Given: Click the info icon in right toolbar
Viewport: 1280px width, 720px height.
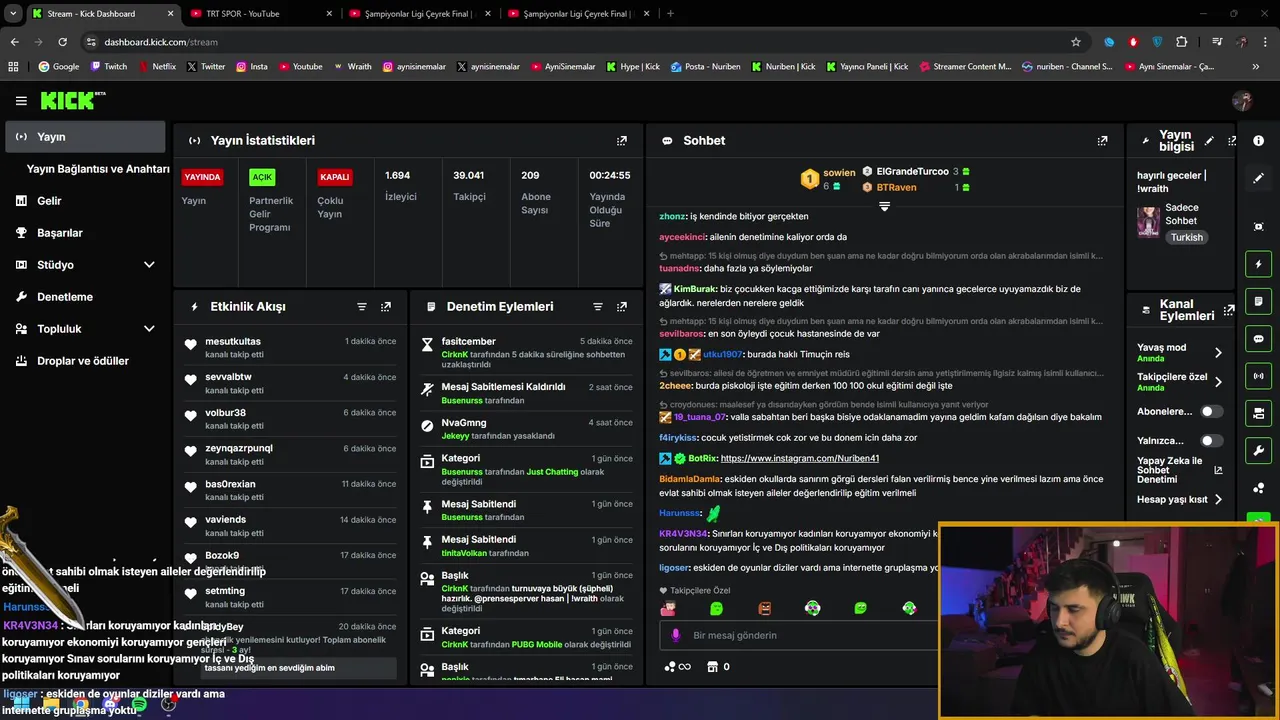Looking at the screenshot, I should point(1258,141).
